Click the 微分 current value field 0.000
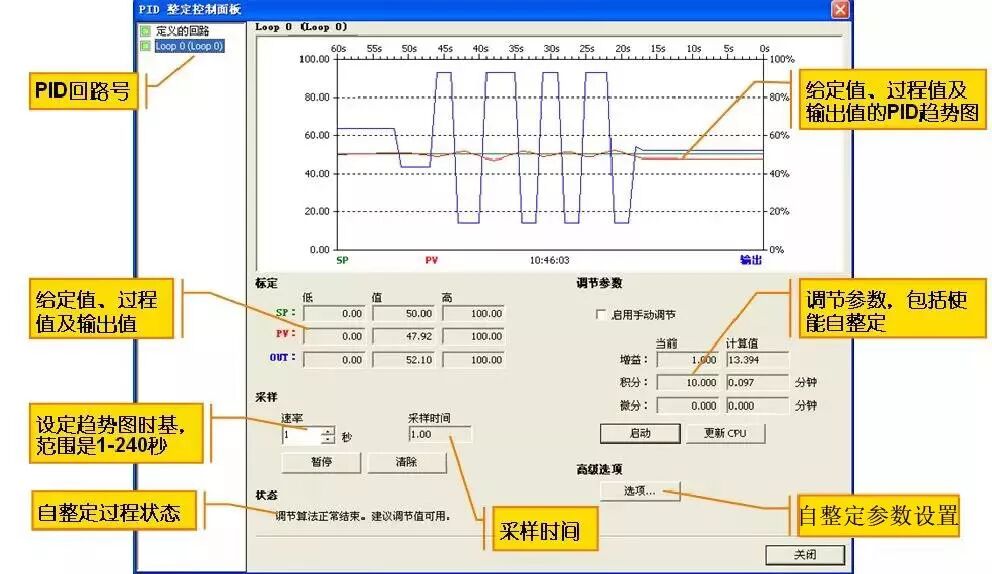The image size is (992, 574). 688,406
